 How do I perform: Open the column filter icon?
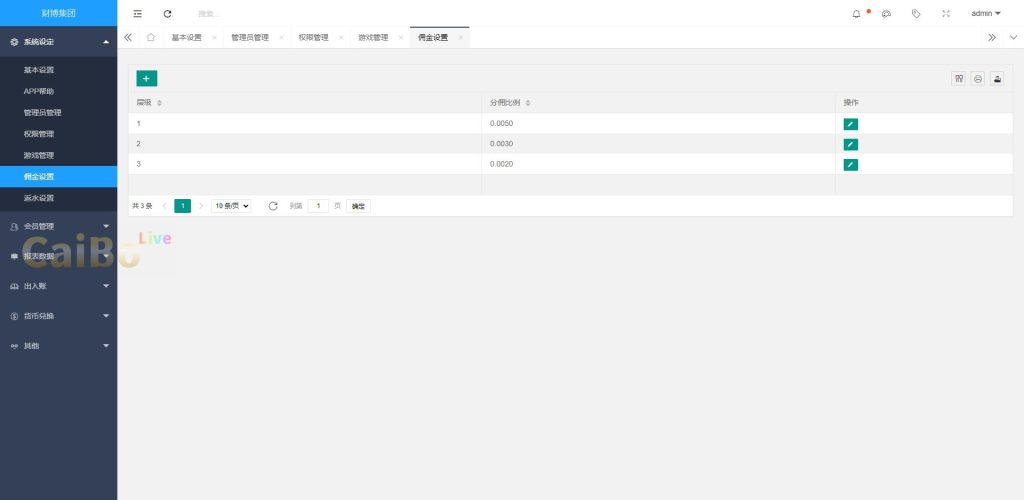pos(959,79)
